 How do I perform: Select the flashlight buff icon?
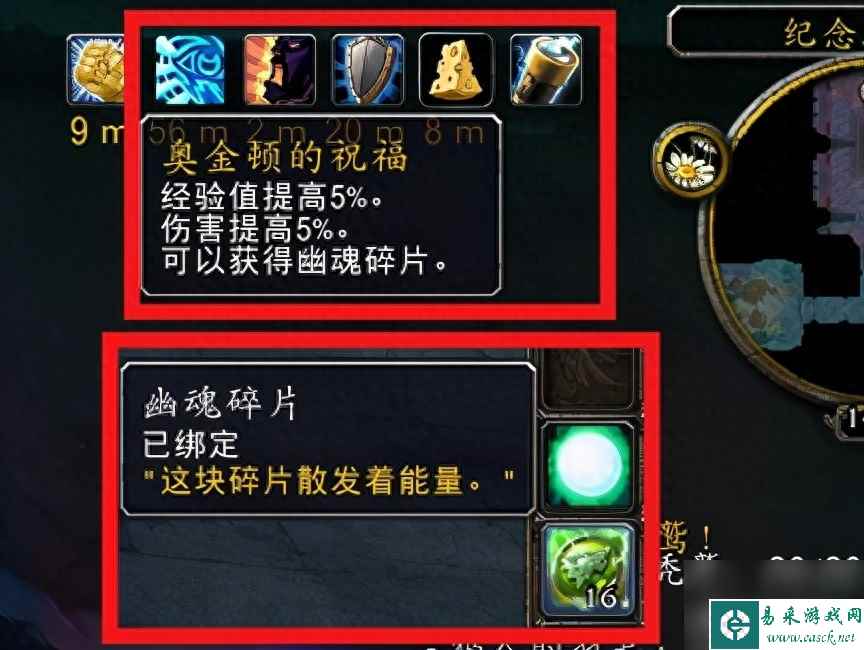tap(546, 69)
